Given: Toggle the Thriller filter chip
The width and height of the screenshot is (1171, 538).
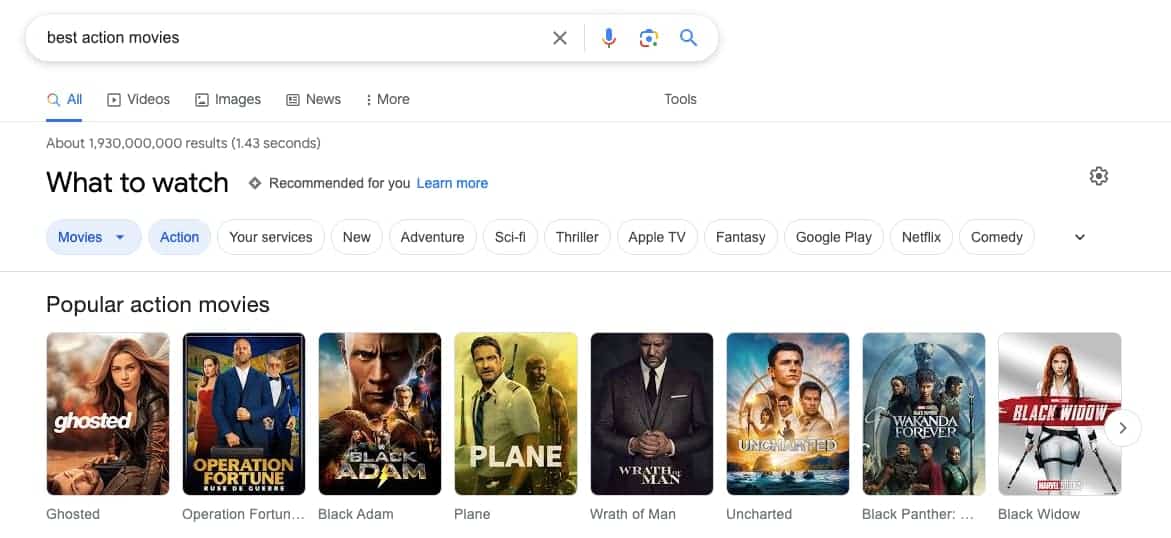Looking at the screenshot, I should click(x=577, y=237).
